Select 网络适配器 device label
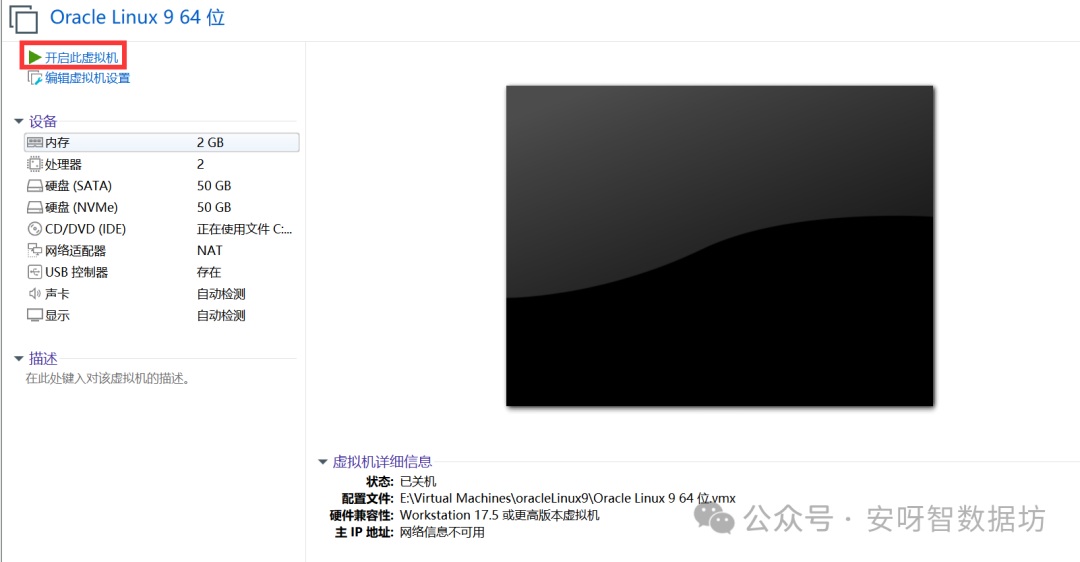Viewport: 1080px width, 562px height. click(x=76, y=251)
